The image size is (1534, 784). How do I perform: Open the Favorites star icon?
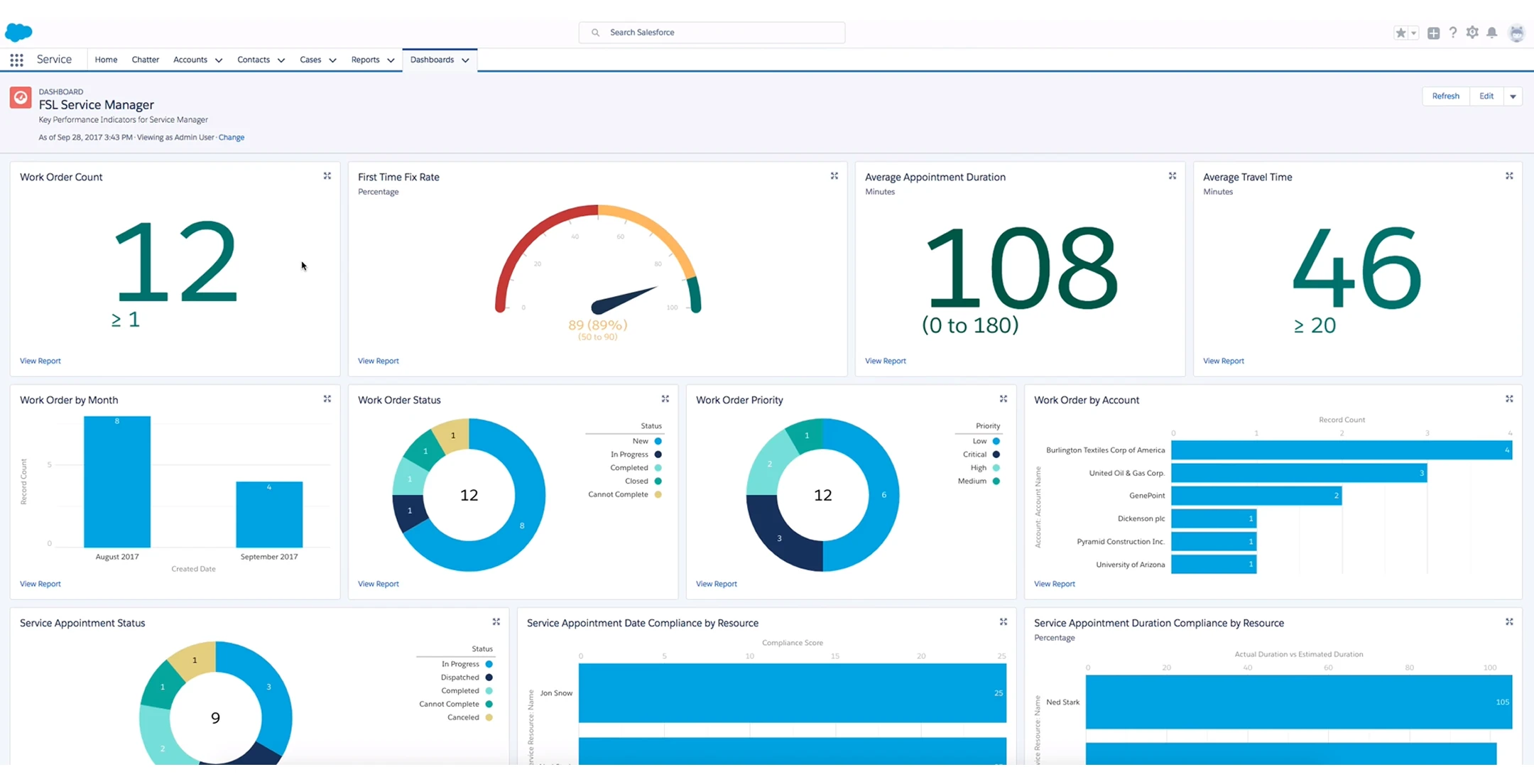[x=1400, y=33]
